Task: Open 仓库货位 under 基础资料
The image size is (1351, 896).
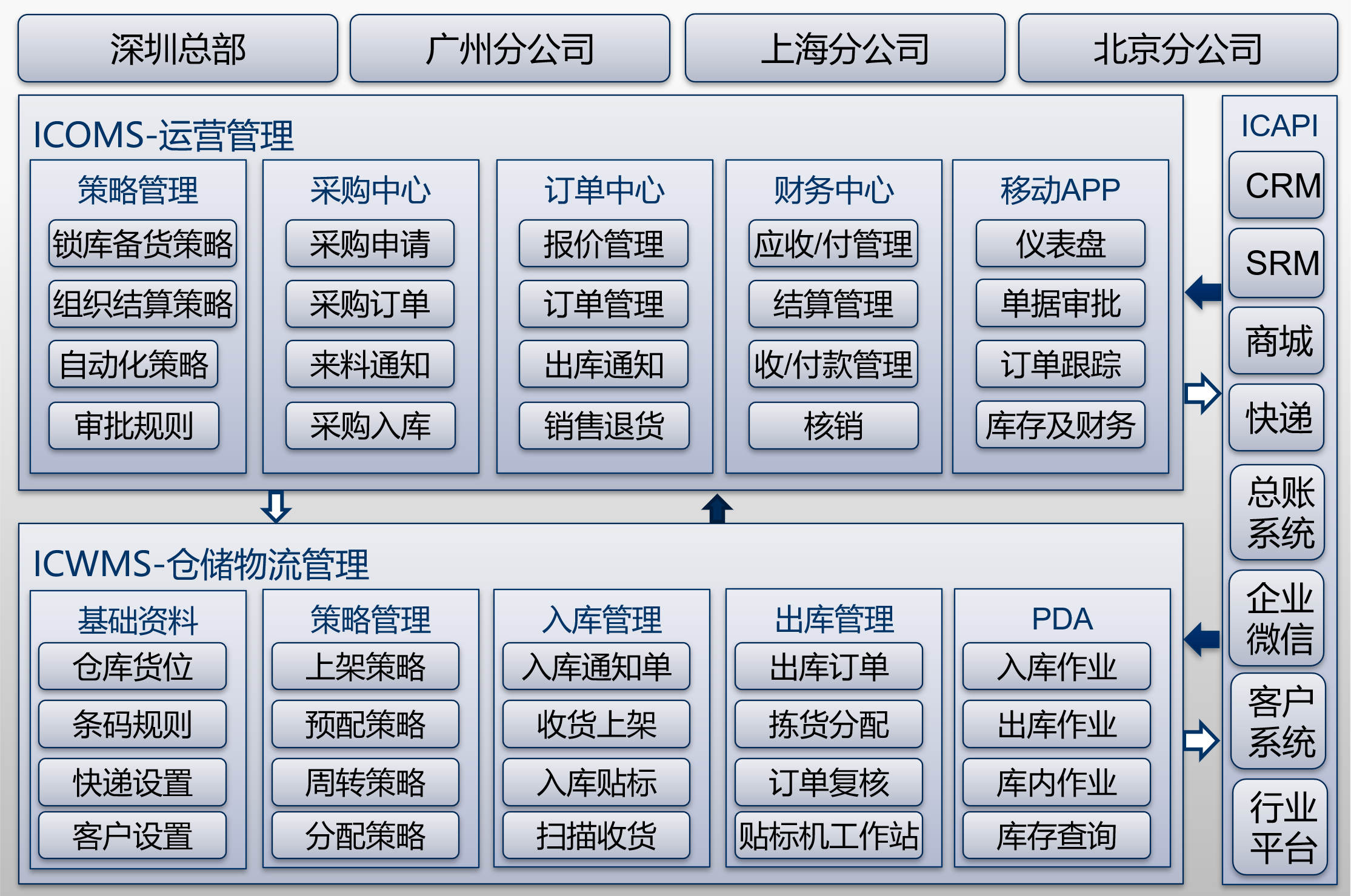Action: (132, 666)
